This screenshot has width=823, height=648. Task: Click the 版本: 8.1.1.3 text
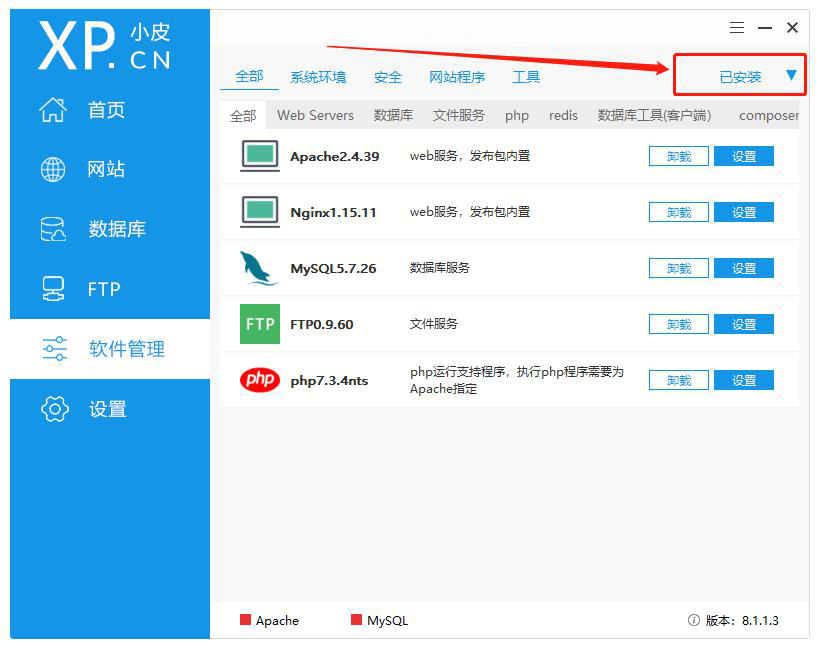pos(742,621)
